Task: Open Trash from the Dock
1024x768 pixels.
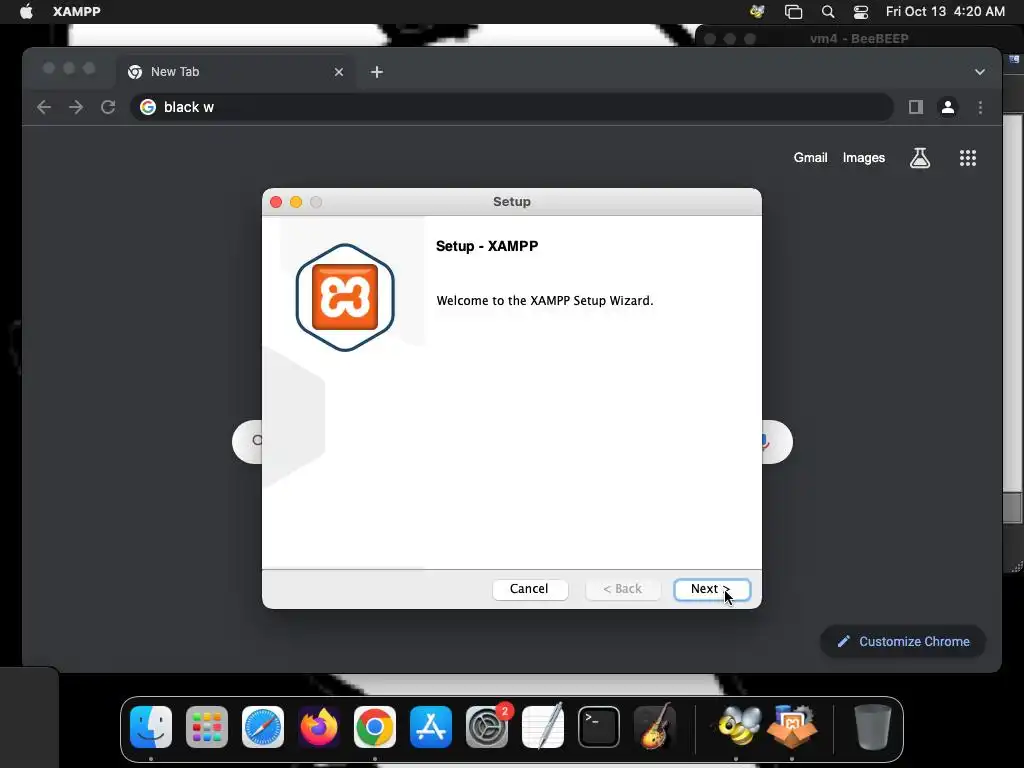Action: point(872,726)
